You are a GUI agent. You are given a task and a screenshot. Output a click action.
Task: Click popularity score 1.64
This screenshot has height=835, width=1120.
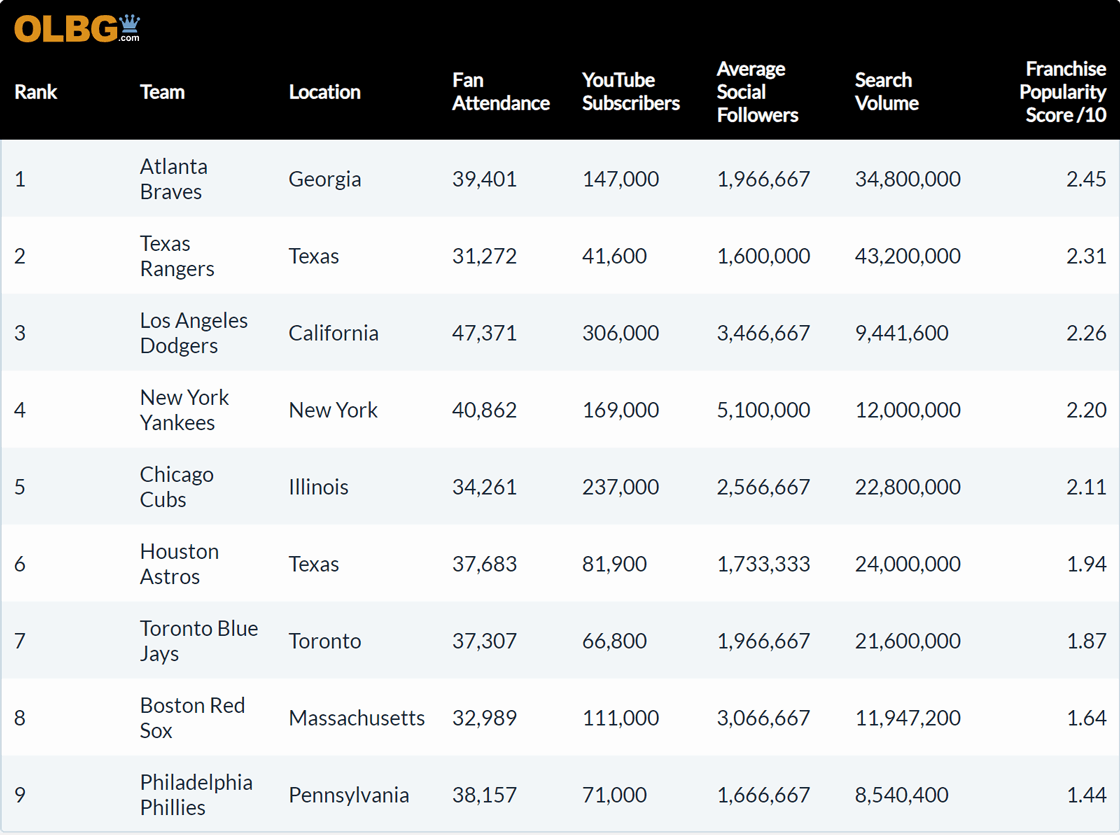click(1086, 718)
